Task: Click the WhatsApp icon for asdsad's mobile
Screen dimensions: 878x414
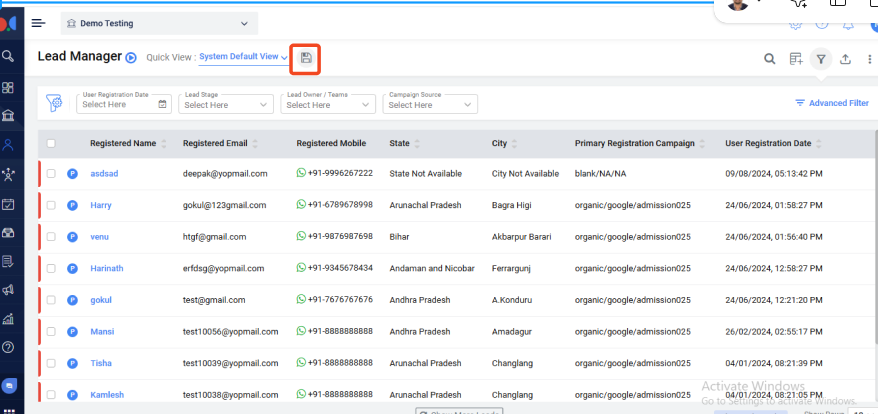Action: click(301, 173)
